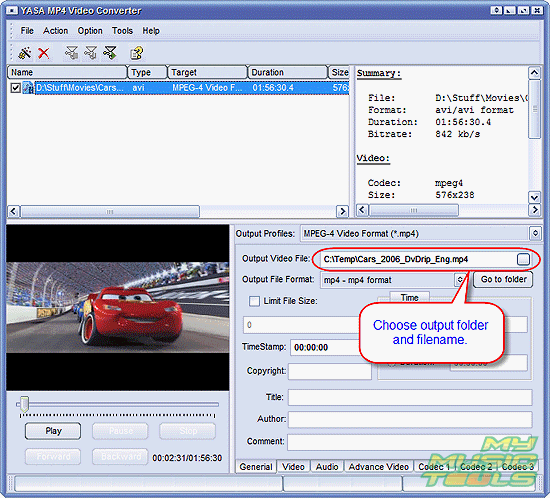
Task: Switch to the Audio tab
Action: 327,467
